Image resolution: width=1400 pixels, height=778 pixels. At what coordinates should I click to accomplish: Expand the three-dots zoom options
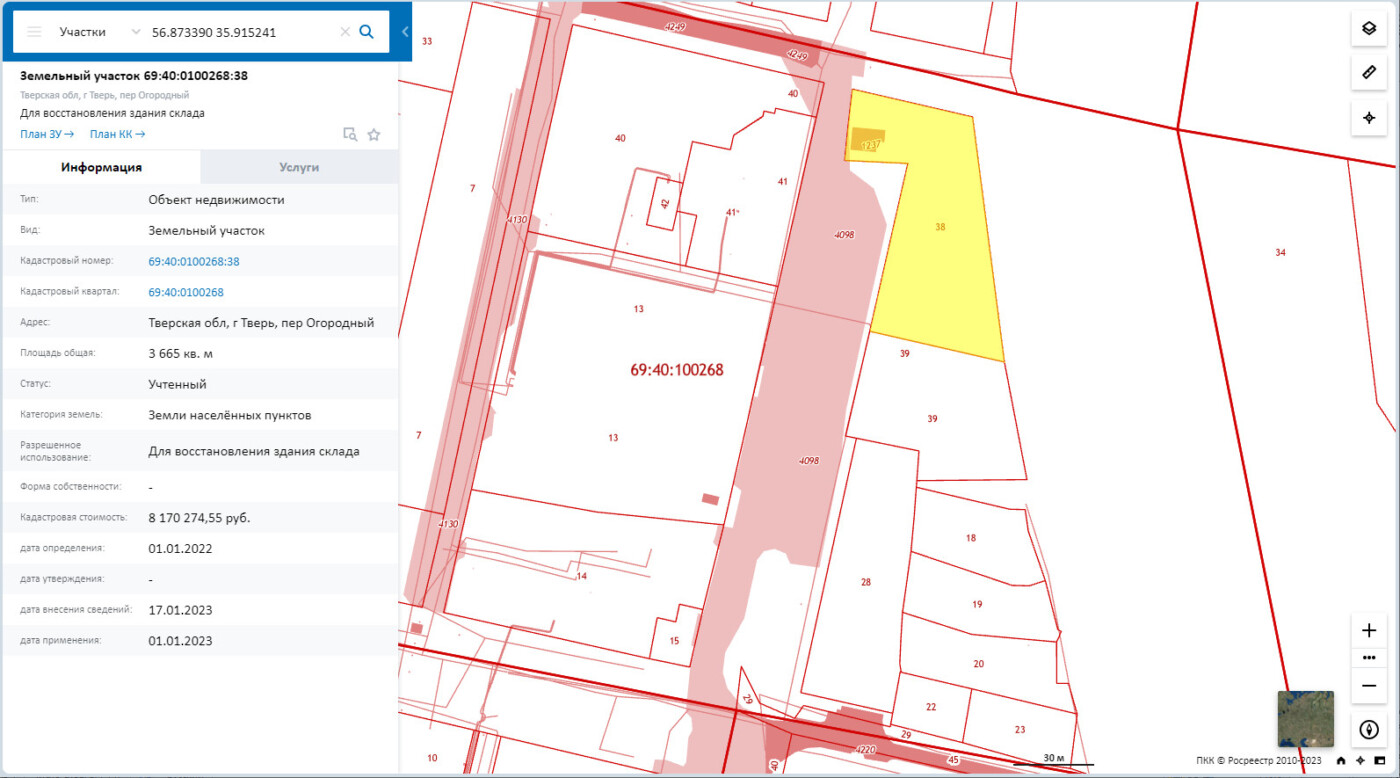[x=1369, y=658]
